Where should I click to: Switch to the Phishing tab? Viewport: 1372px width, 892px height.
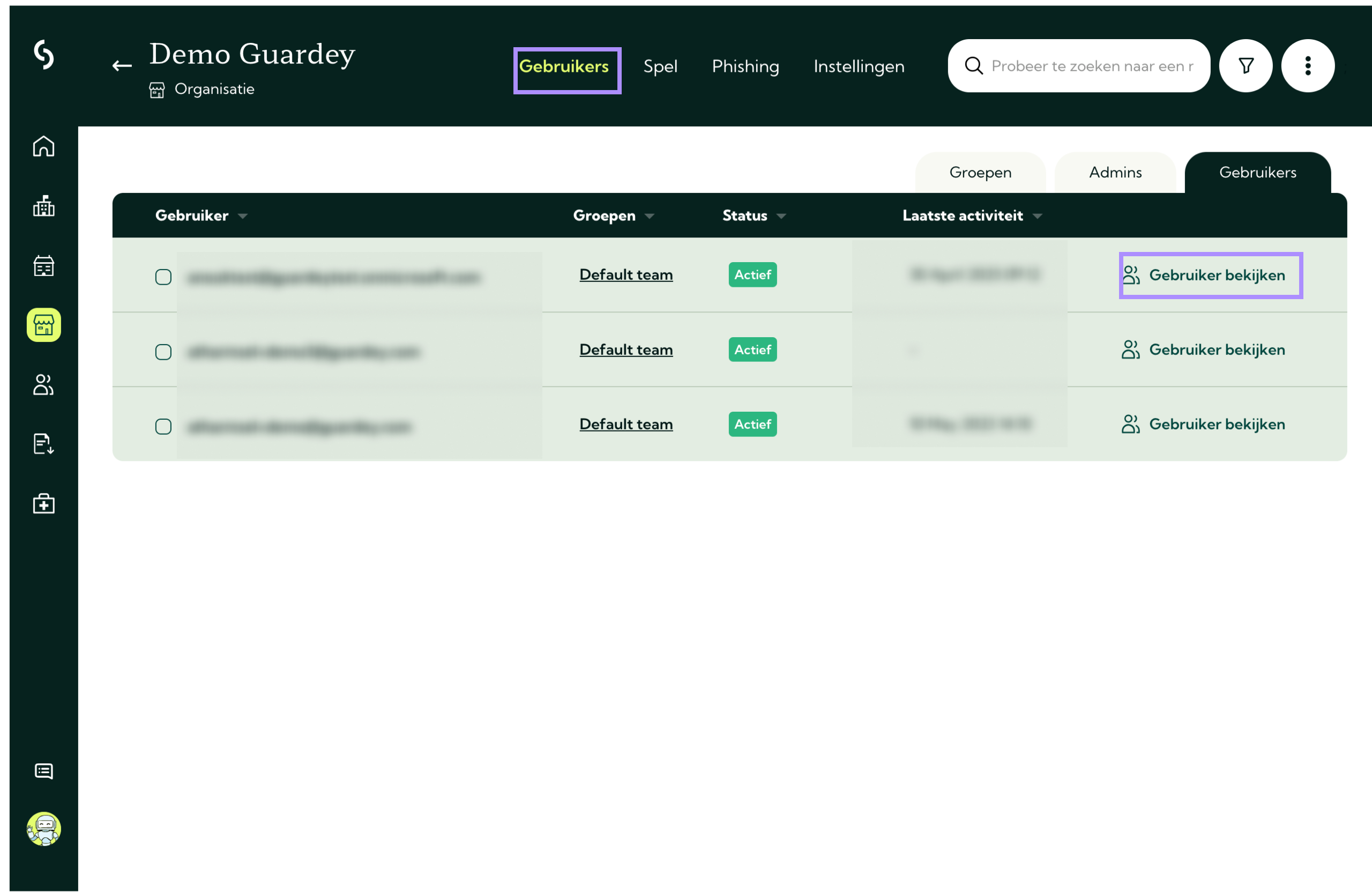tap(745, 66)
